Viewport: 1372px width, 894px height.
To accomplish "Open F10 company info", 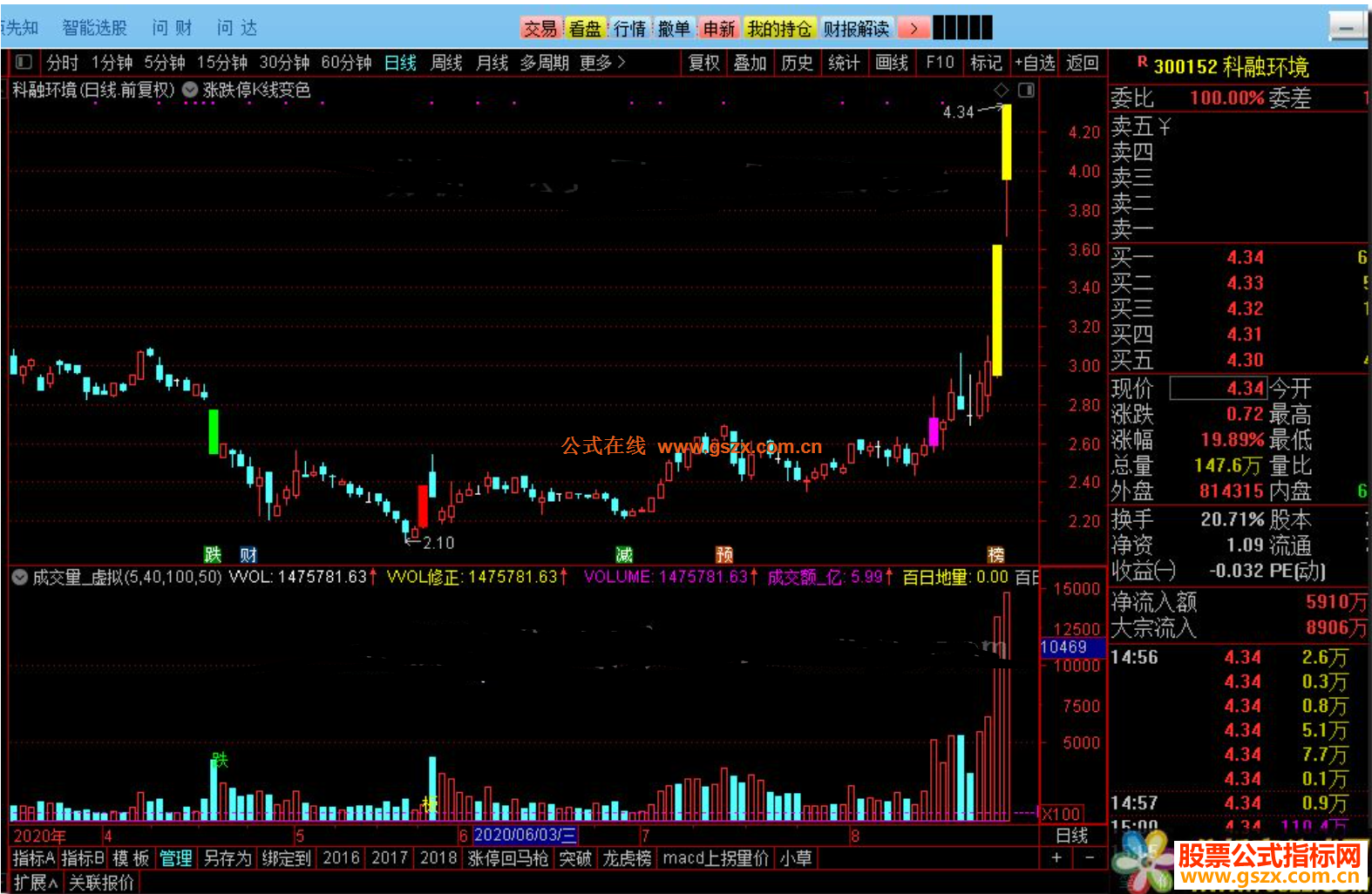I will pyautogui.click(x=940, y=63).
